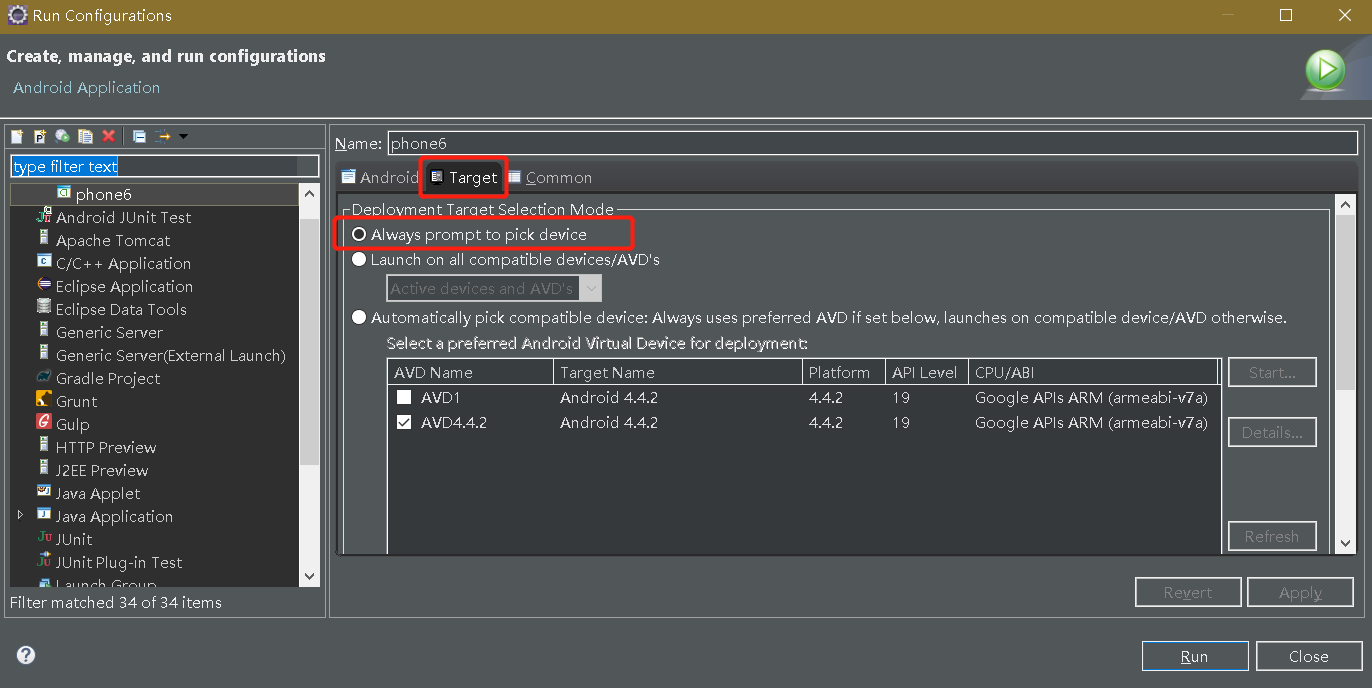Click the Start... AVD button
The height and width of the screenshot is (688, 1372).
pos(1272,372)
